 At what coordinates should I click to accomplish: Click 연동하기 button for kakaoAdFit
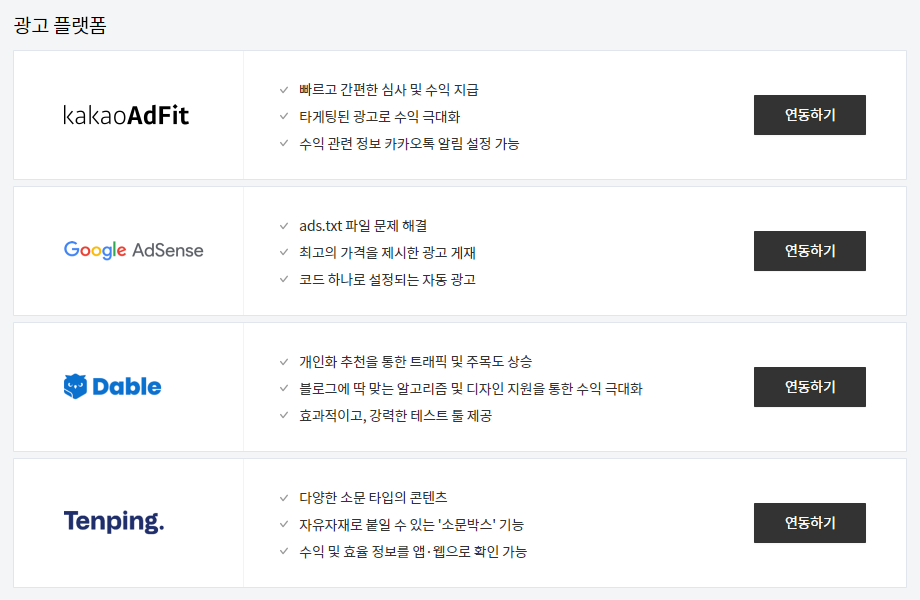[x=810, y=115]
